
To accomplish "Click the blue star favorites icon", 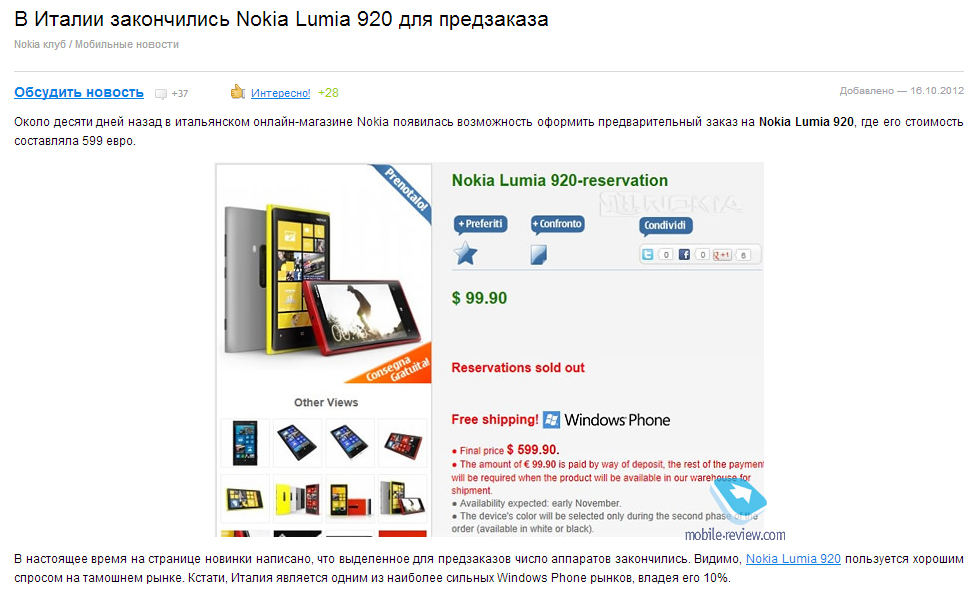I will (x=466, y=253).
